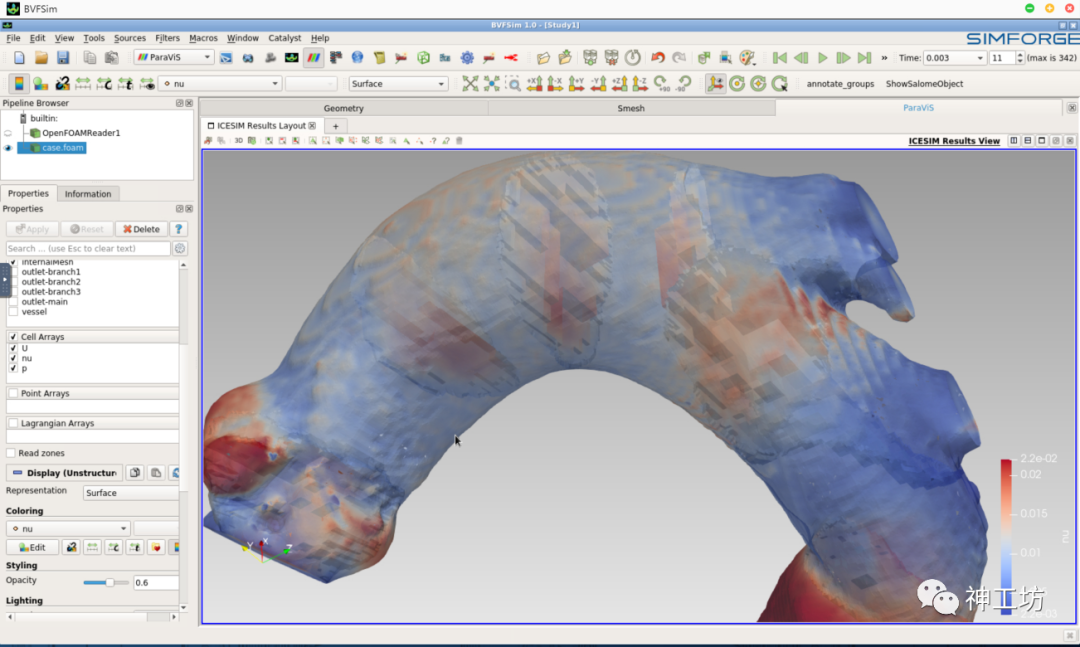Screen dimensions: 1080x647
Task: Click the Redo arrow icon
Action: click(679, 58)
